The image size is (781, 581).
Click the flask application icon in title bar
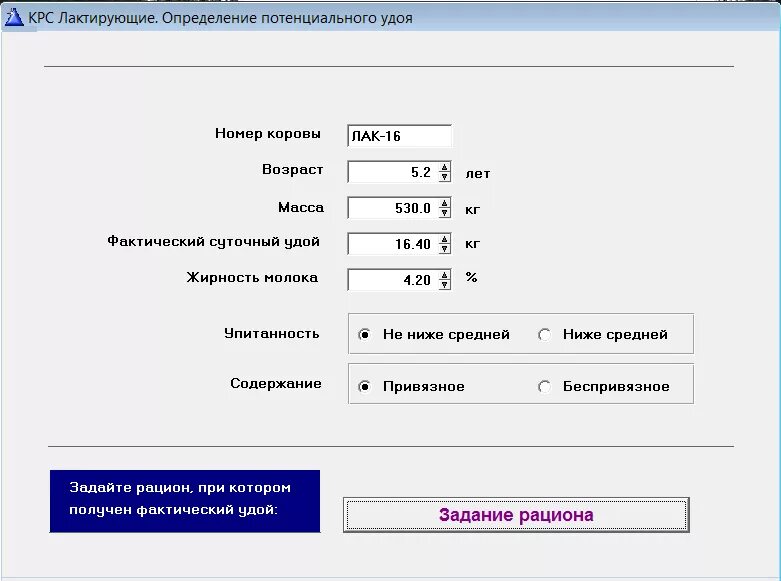[13, 17]
